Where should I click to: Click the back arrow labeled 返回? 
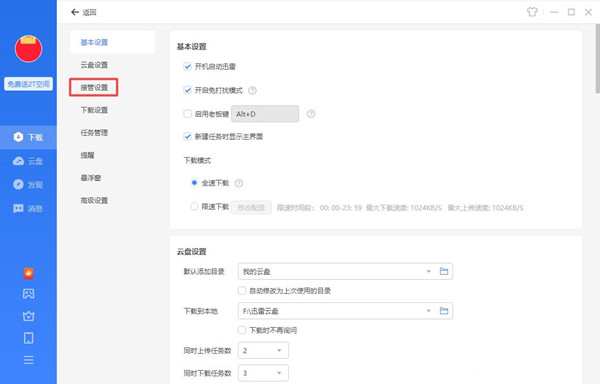[x=83, y=12]
